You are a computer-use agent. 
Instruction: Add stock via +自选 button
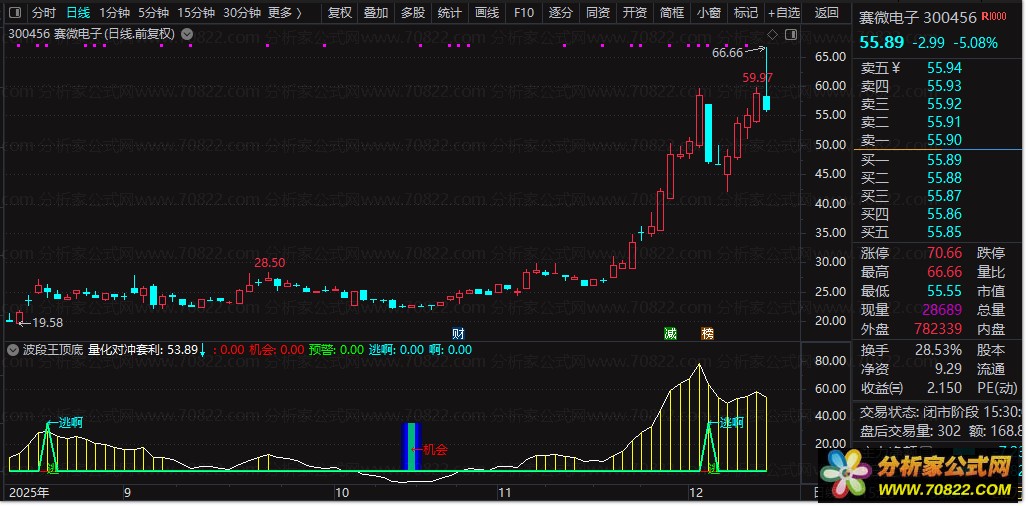point(784,12)
